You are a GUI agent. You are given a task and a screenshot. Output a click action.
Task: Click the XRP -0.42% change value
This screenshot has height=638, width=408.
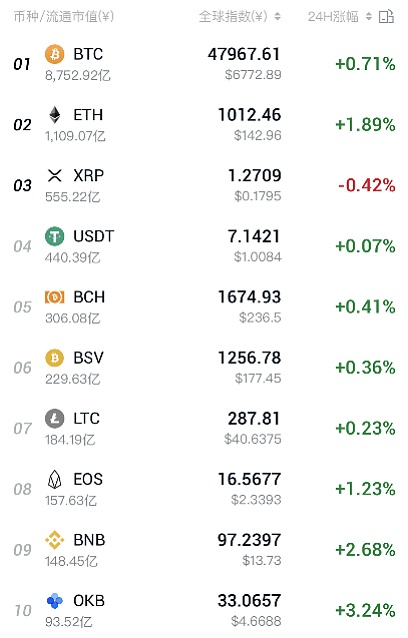click(367, 185)
